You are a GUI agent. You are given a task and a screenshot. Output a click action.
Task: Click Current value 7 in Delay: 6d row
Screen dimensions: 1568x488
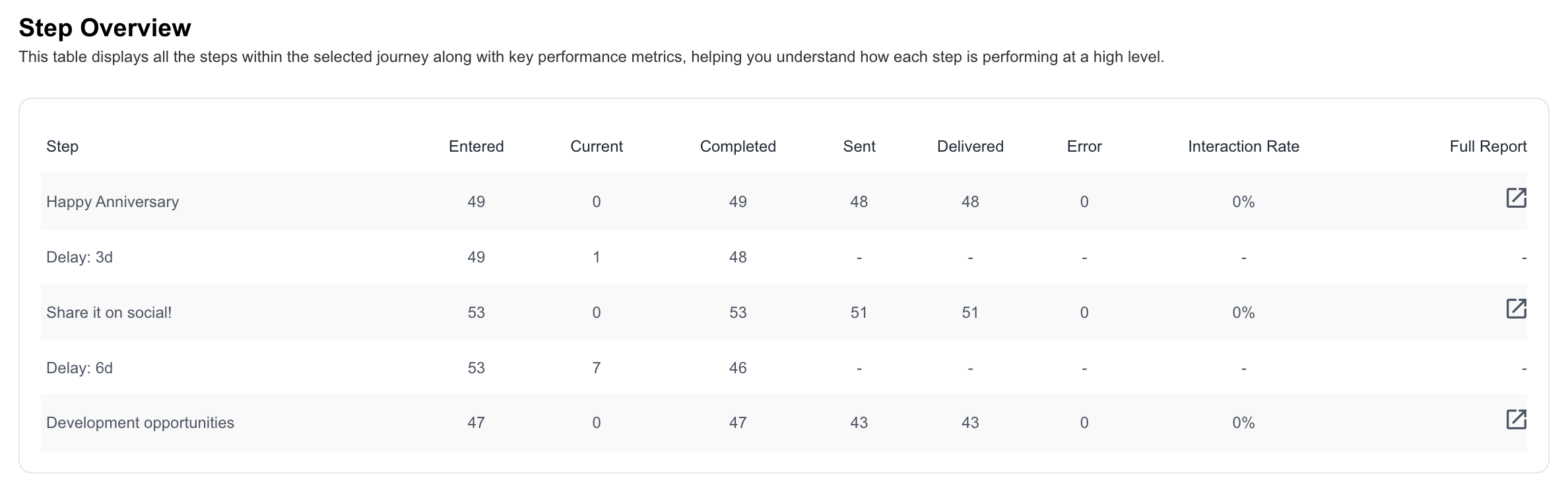[x=597, y=368]
